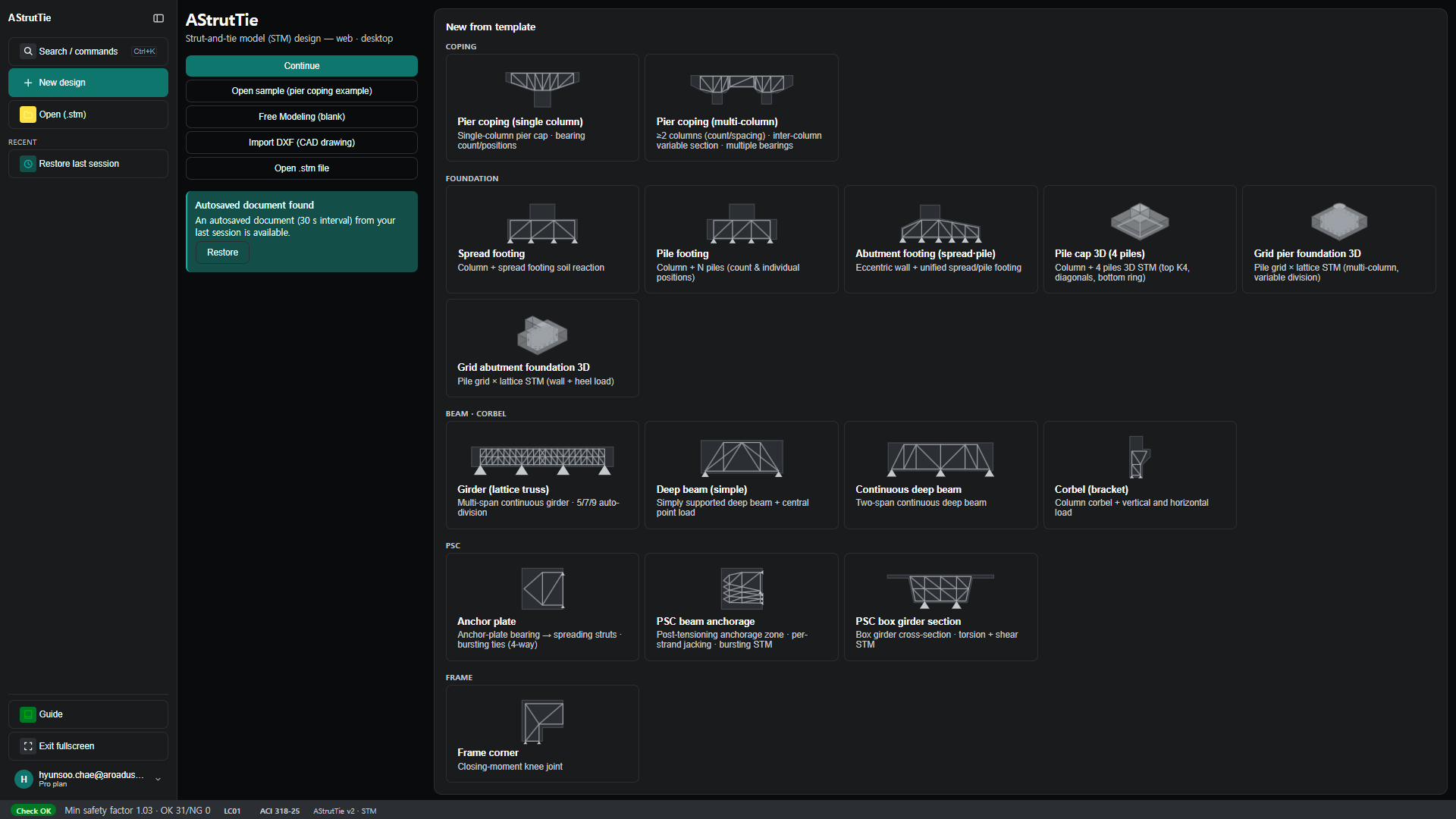Click the Grid pier foundation 3D title
1456x819 pixels.
(1307, 253)
